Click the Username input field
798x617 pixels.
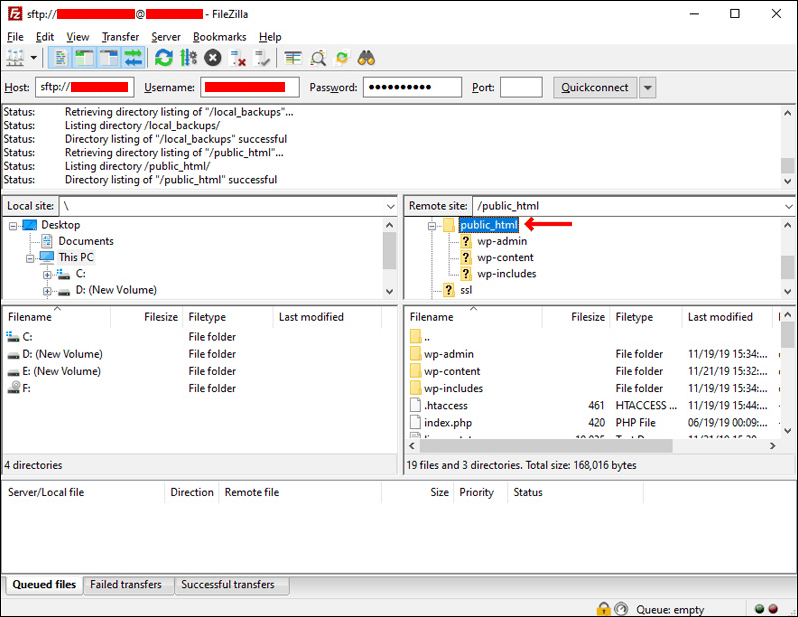point(250,87)
